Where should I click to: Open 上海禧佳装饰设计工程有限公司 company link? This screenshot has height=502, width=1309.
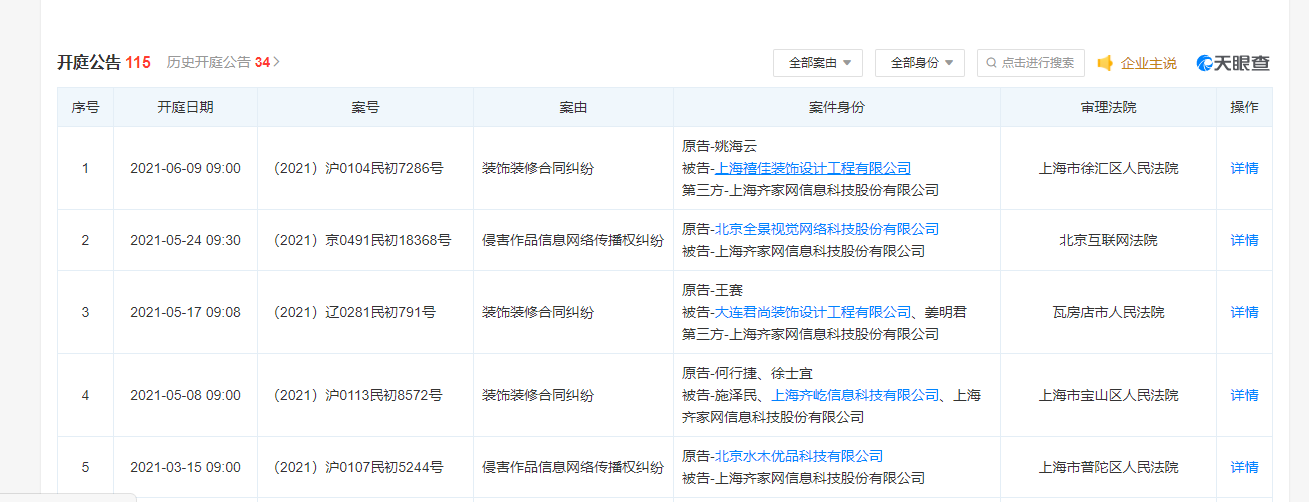(x=813, y=168)
